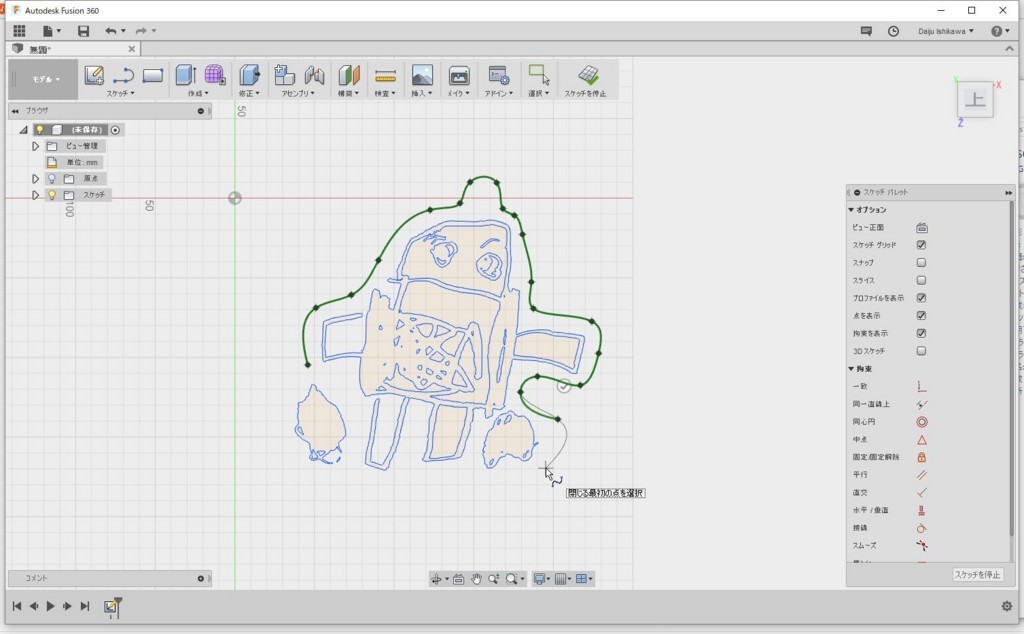Image resolution: width=1024 pixels, height=634 pixels.
Task: Apply the parallel constraint (平行)
Action: [921, 475]
